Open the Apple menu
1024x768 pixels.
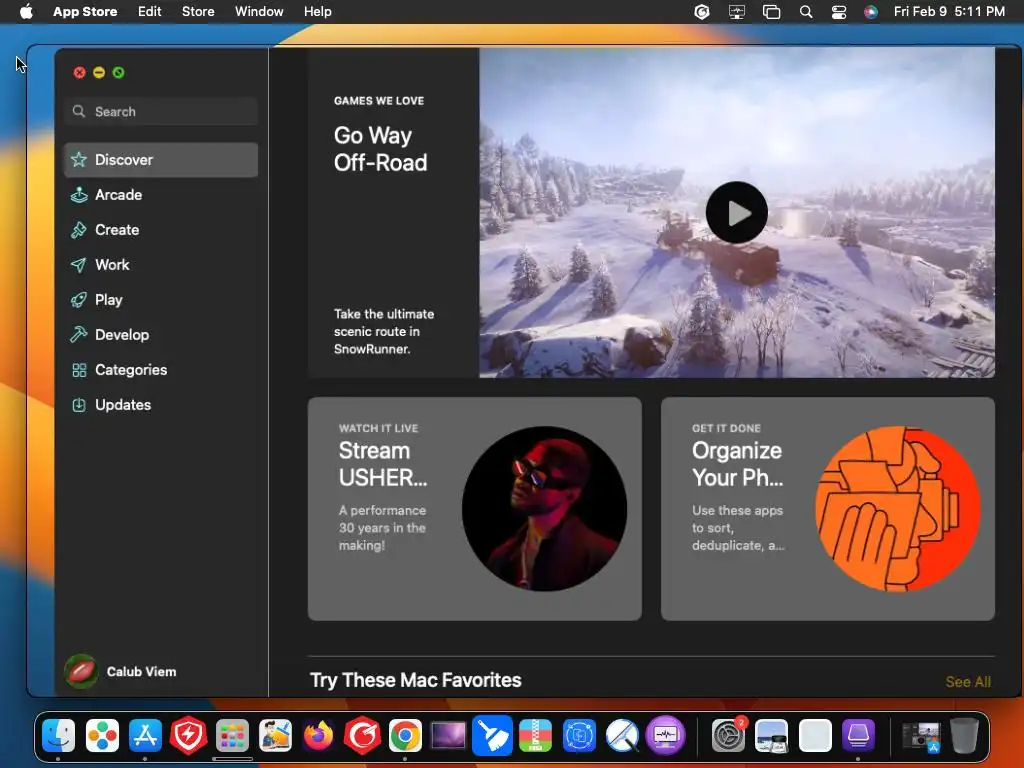point(26,12)
